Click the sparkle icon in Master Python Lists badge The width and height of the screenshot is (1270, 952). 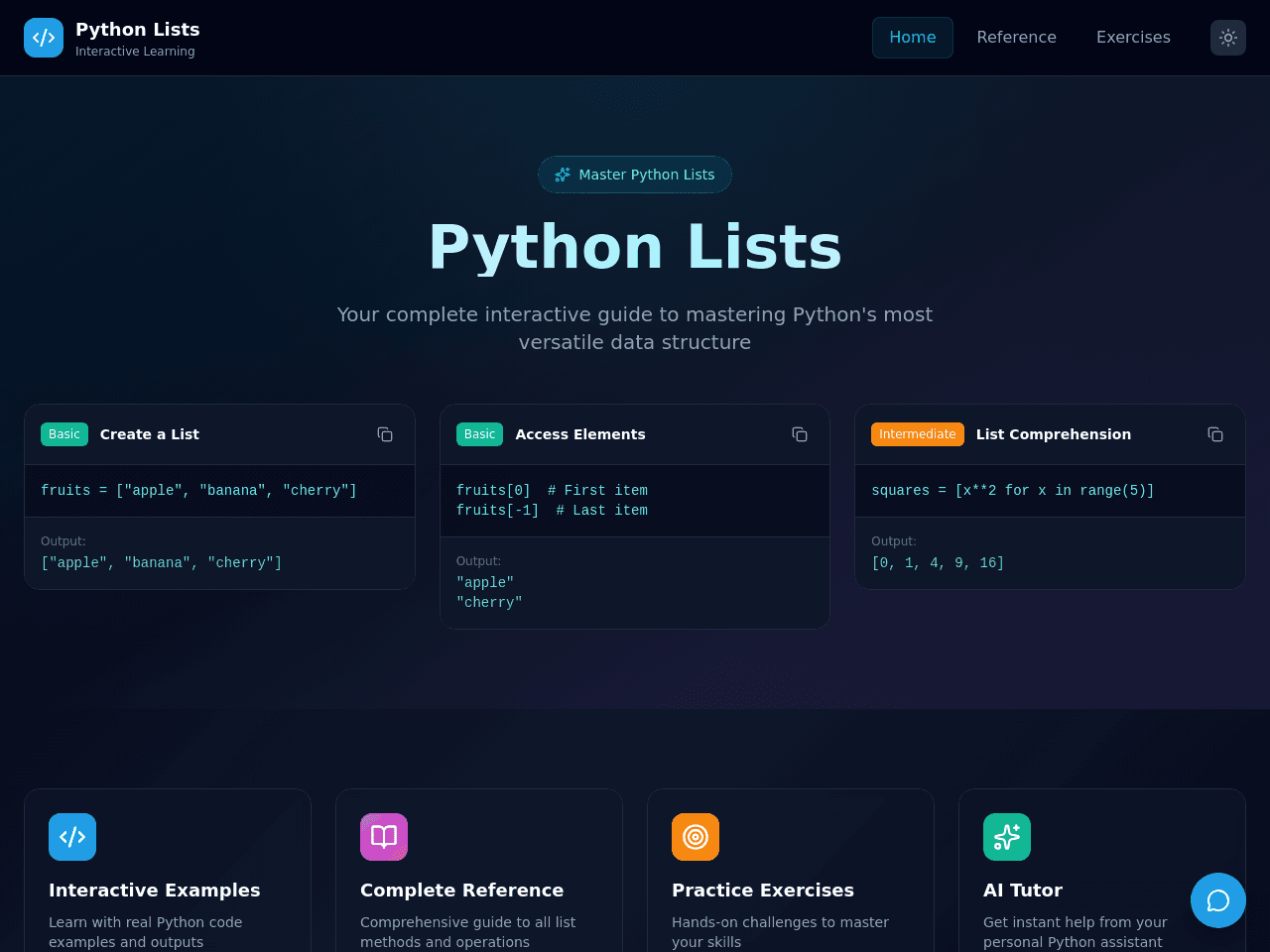[563, 175]
